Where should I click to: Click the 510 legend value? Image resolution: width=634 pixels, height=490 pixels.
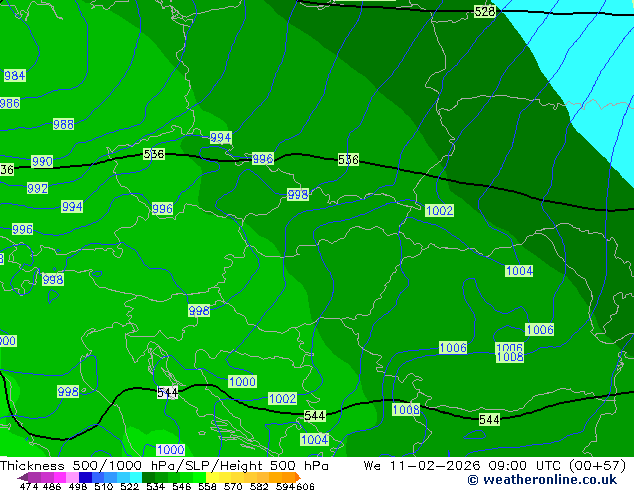[x=104, y=486]
